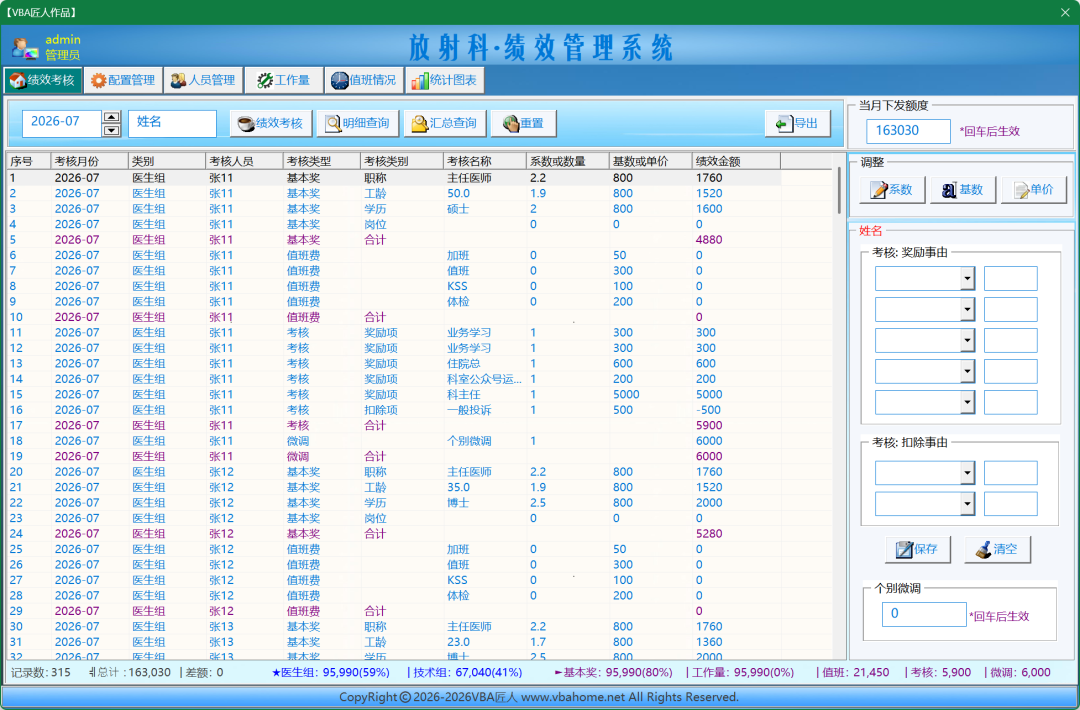Click the 单价 adjustment button
This screenshot has width=1080, height=710.
click(1034, 190)
